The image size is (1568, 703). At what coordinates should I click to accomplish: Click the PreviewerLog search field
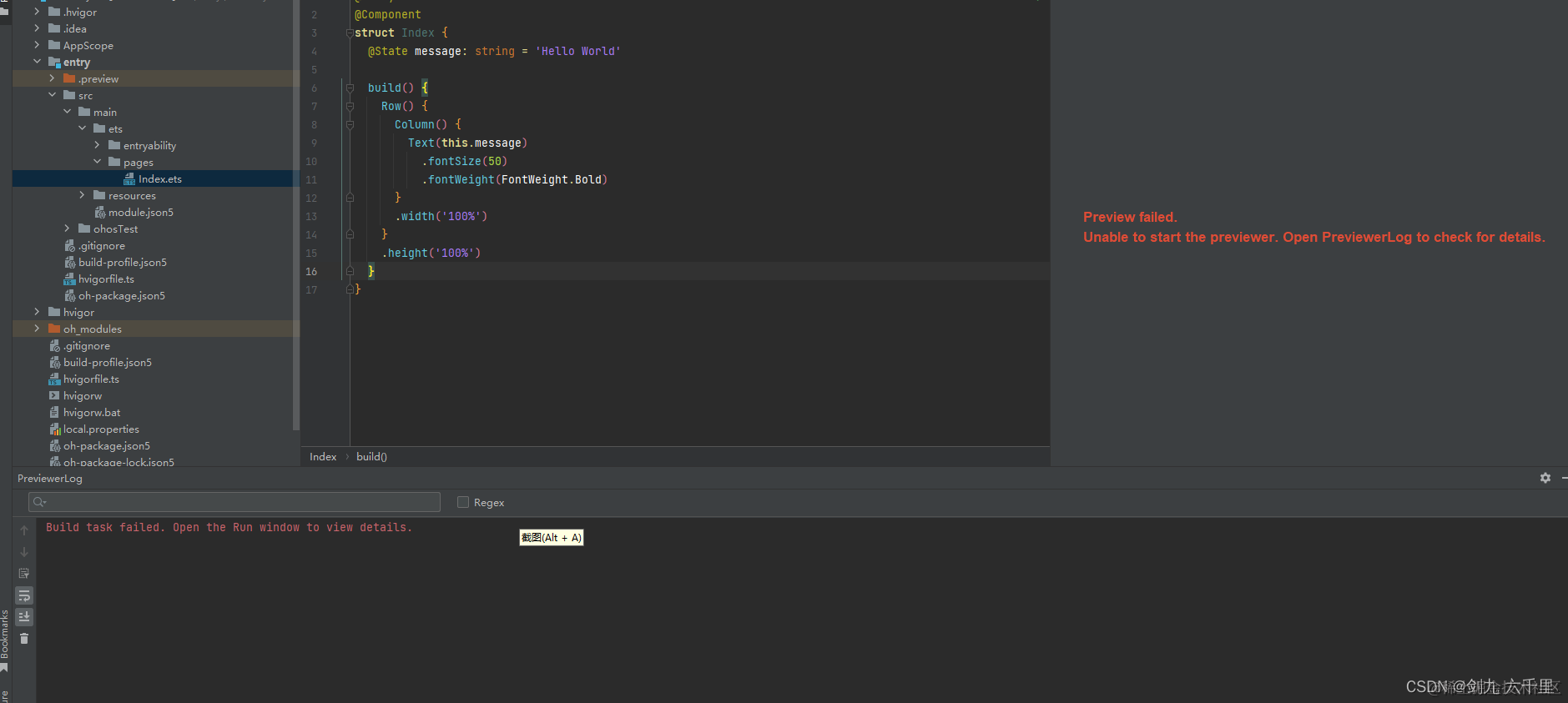coord(234,502)
